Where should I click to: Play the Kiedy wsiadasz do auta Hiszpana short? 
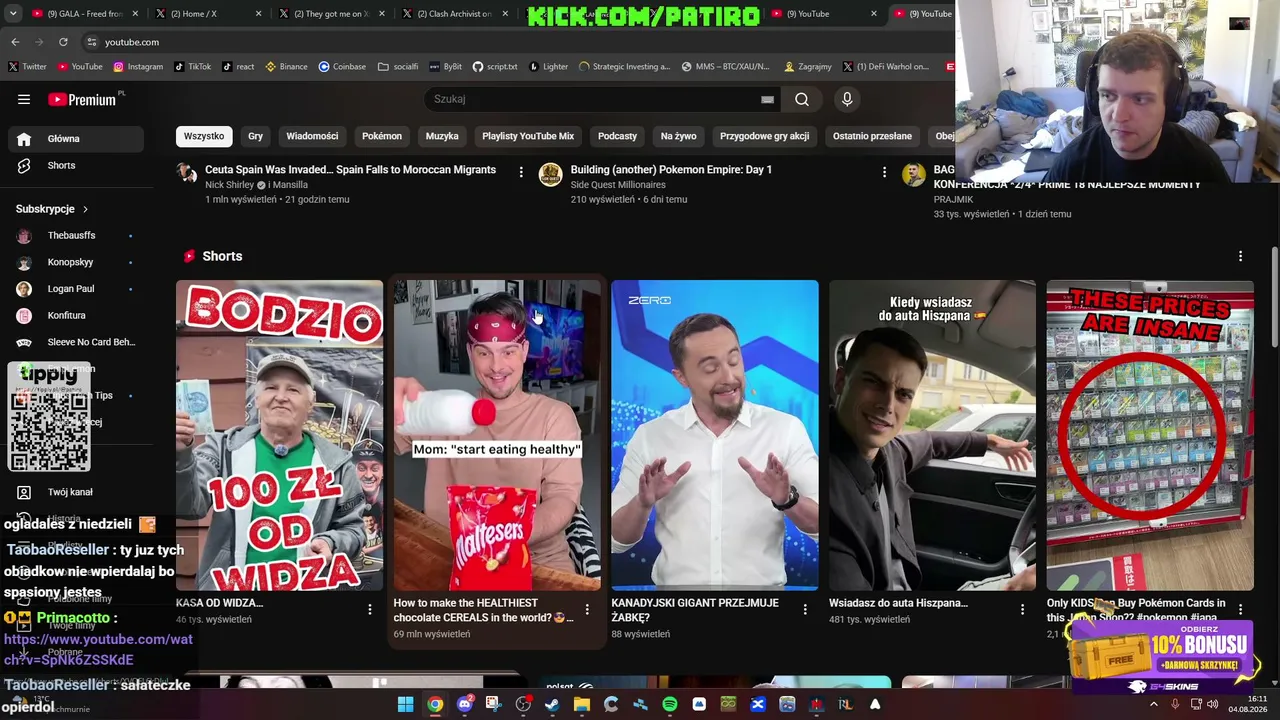coord(932,436)
